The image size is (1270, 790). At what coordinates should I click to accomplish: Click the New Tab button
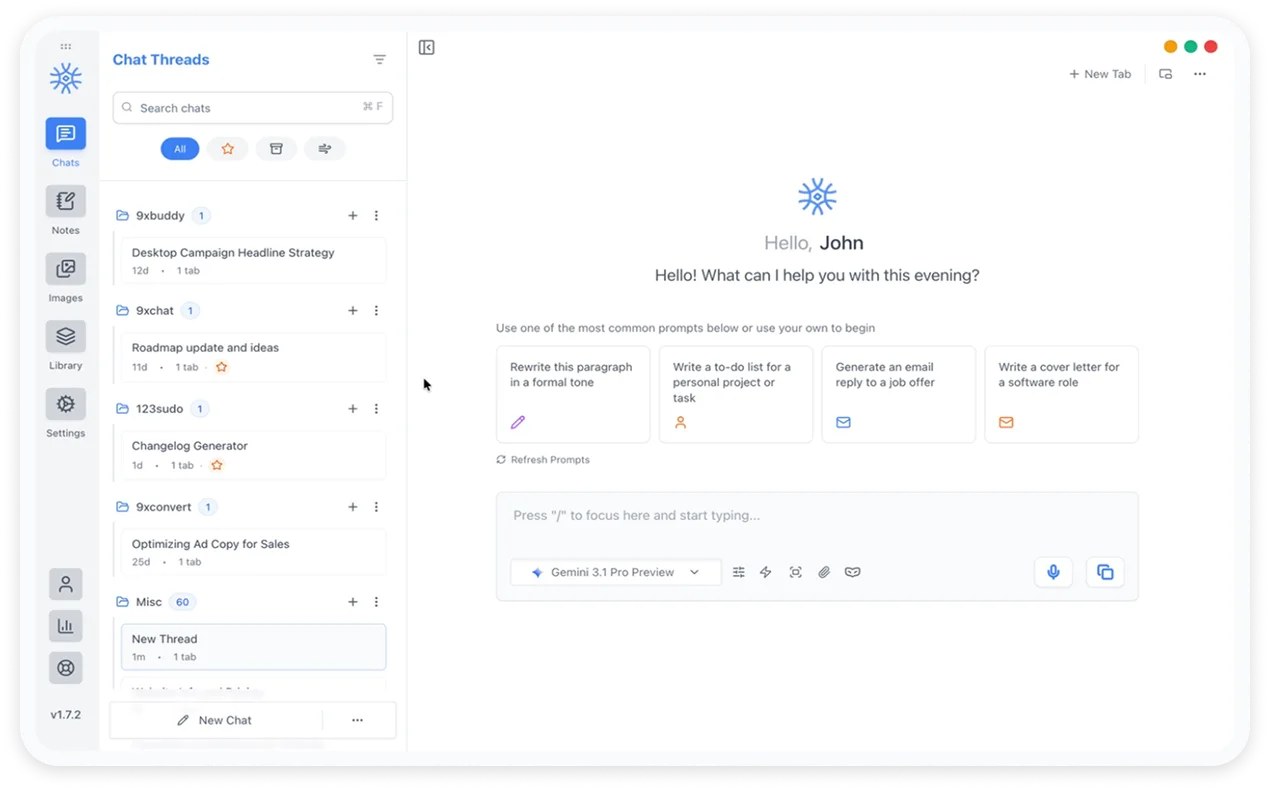(x=1100, y=74)
